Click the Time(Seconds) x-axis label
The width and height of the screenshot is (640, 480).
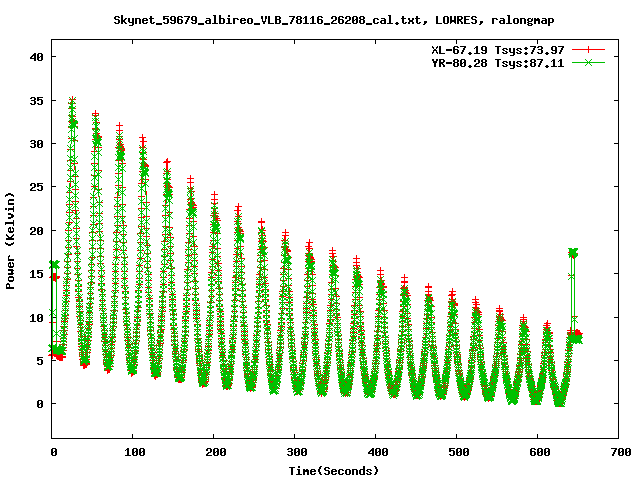click(334, 470)
